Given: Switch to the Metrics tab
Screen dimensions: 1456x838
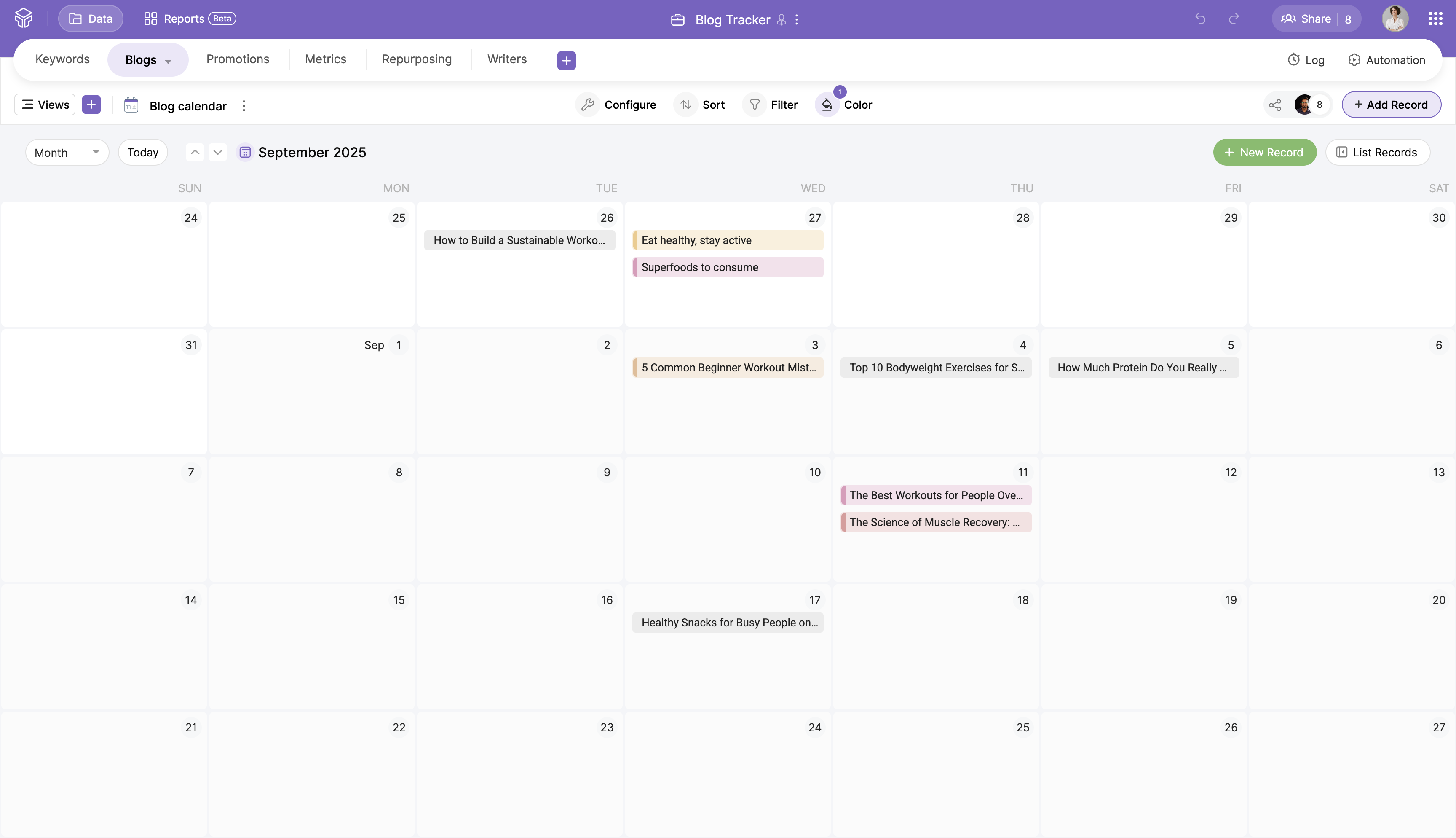Looking at the screenshot, I should (326, 59).
